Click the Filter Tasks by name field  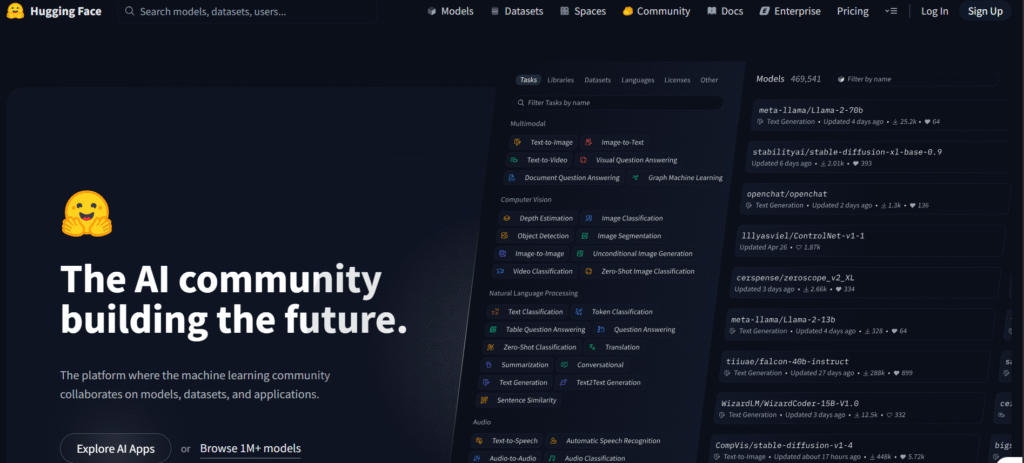(618, 103)
